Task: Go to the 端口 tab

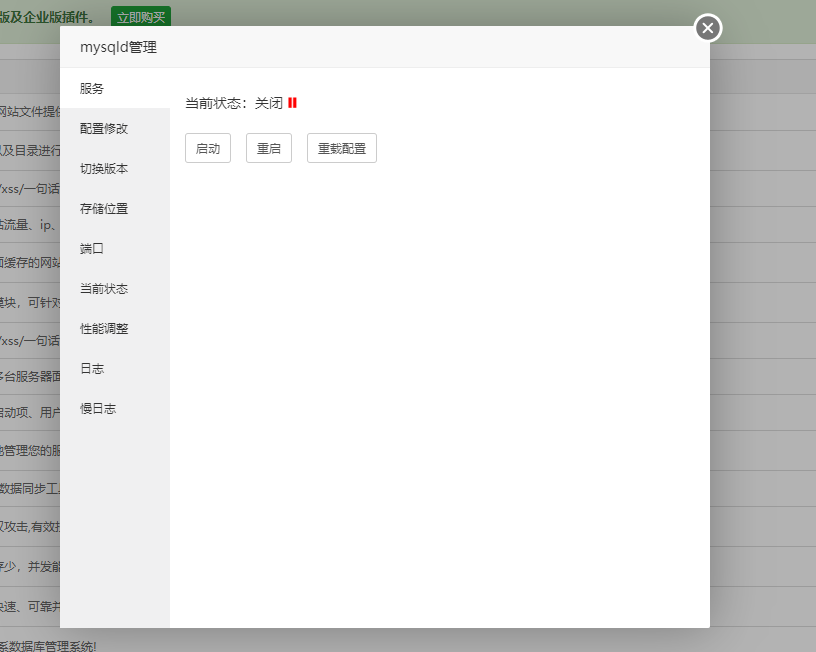Action: click(x=115, y=249)
